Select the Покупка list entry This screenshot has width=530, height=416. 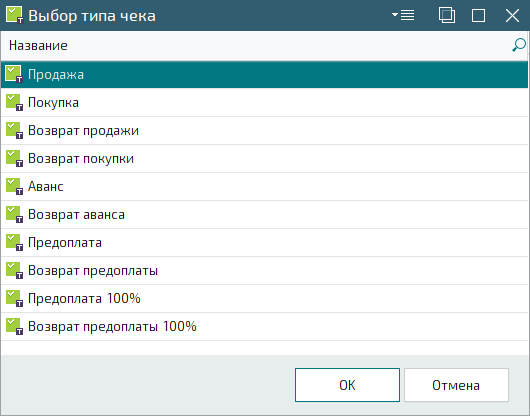tap(264, 102)
